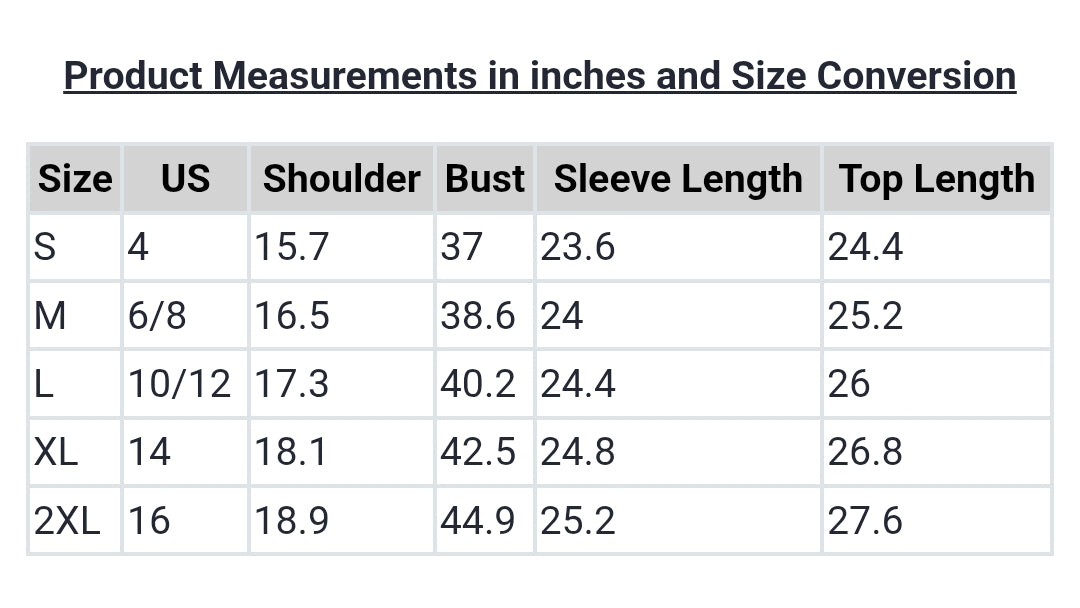The height and width of the screenshot is (608, 1080).
Task: Click US size 10/12 cell
Action: 179,384
